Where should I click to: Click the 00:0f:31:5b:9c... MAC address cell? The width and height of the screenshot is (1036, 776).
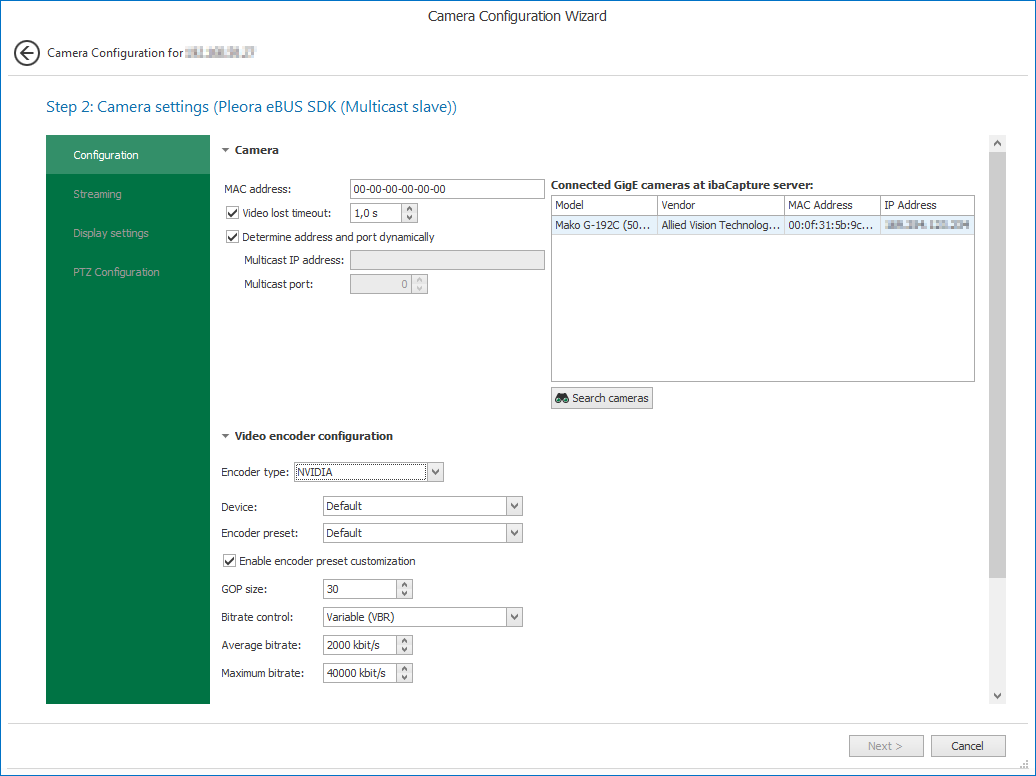(832, 225)
